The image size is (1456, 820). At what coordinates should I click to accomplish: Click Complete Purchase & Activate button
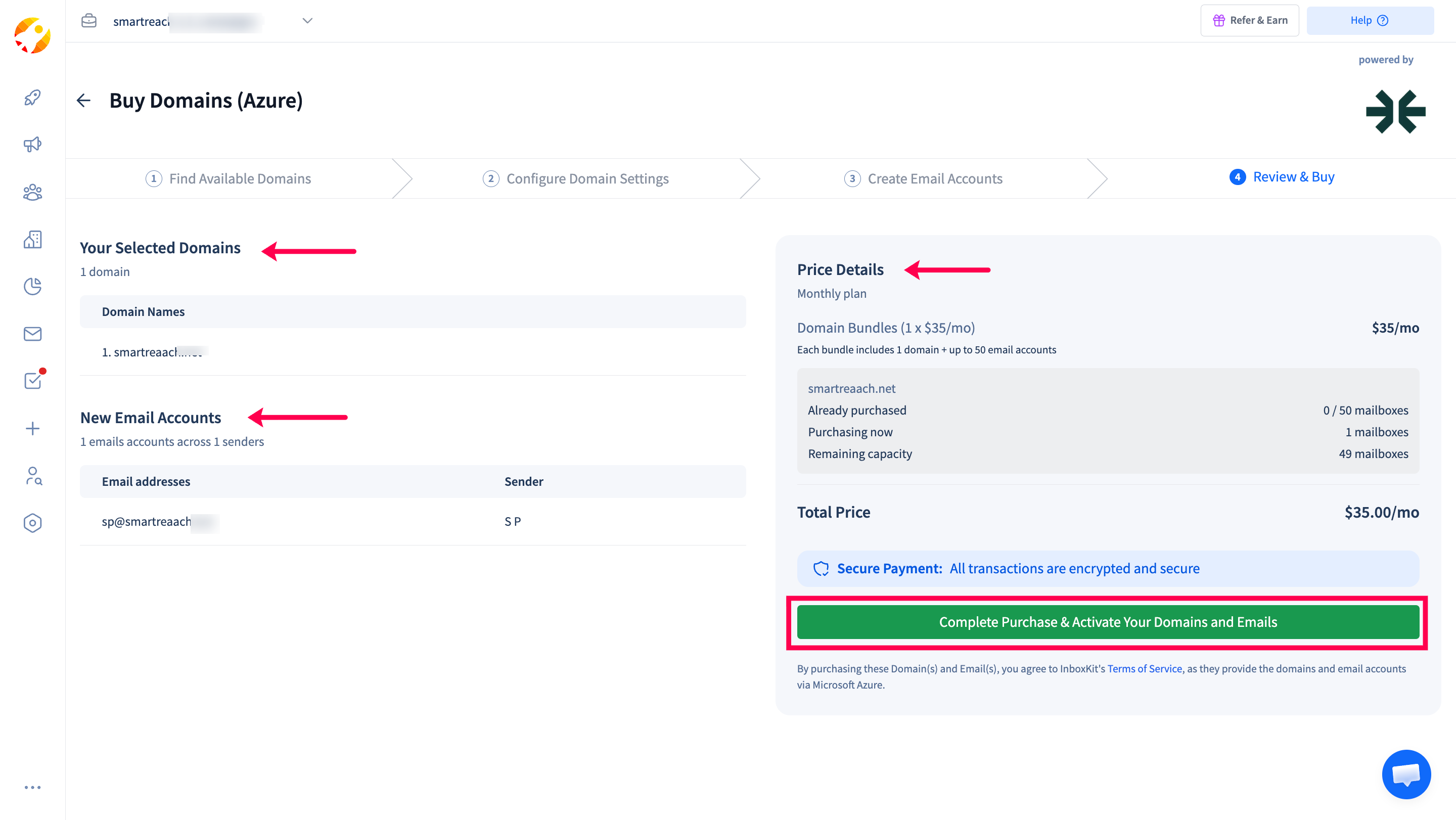(x=1107, y=622)
